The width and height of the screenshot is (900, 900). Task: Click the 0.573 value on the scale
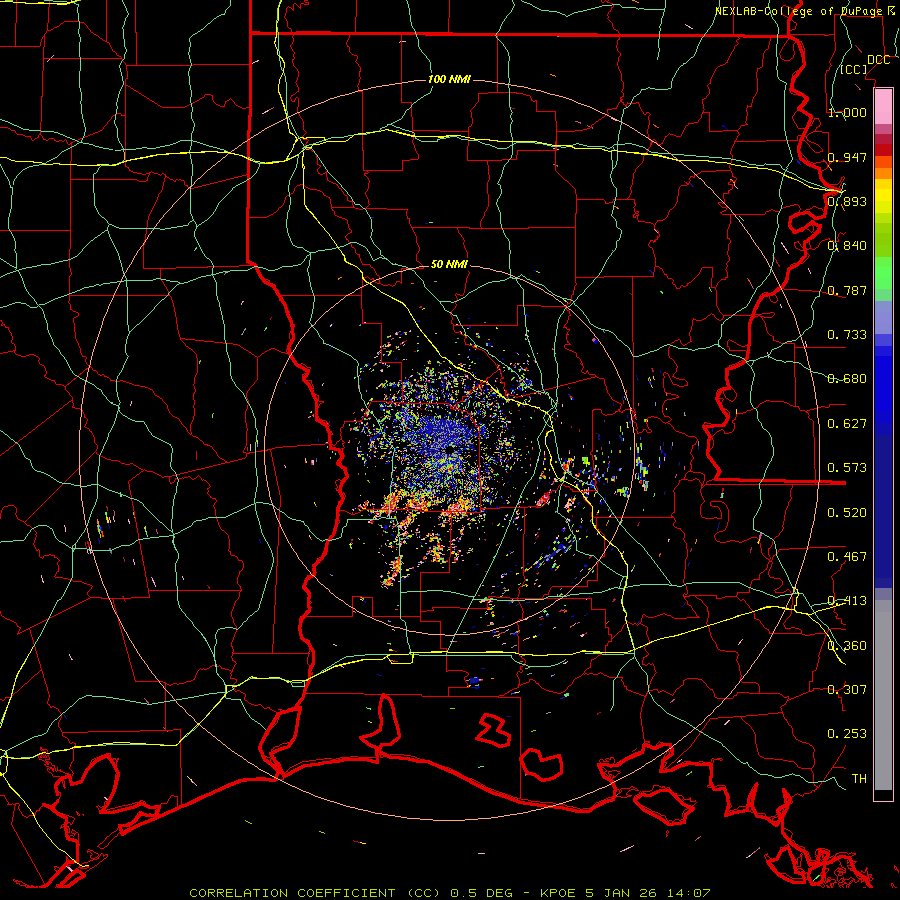point(847,468)
